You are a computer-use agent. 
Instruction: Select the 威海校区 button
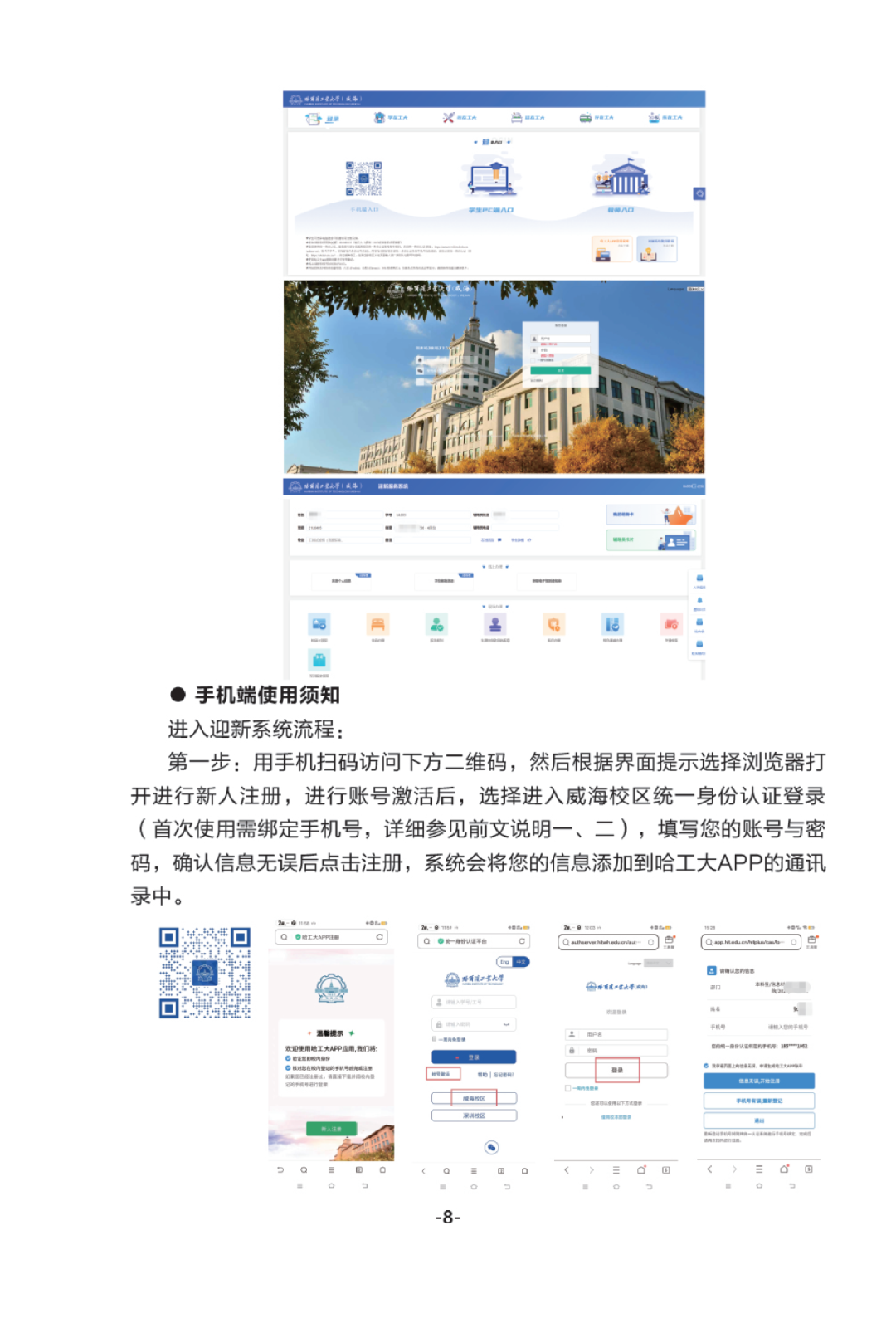click(x=474, y=1098)
